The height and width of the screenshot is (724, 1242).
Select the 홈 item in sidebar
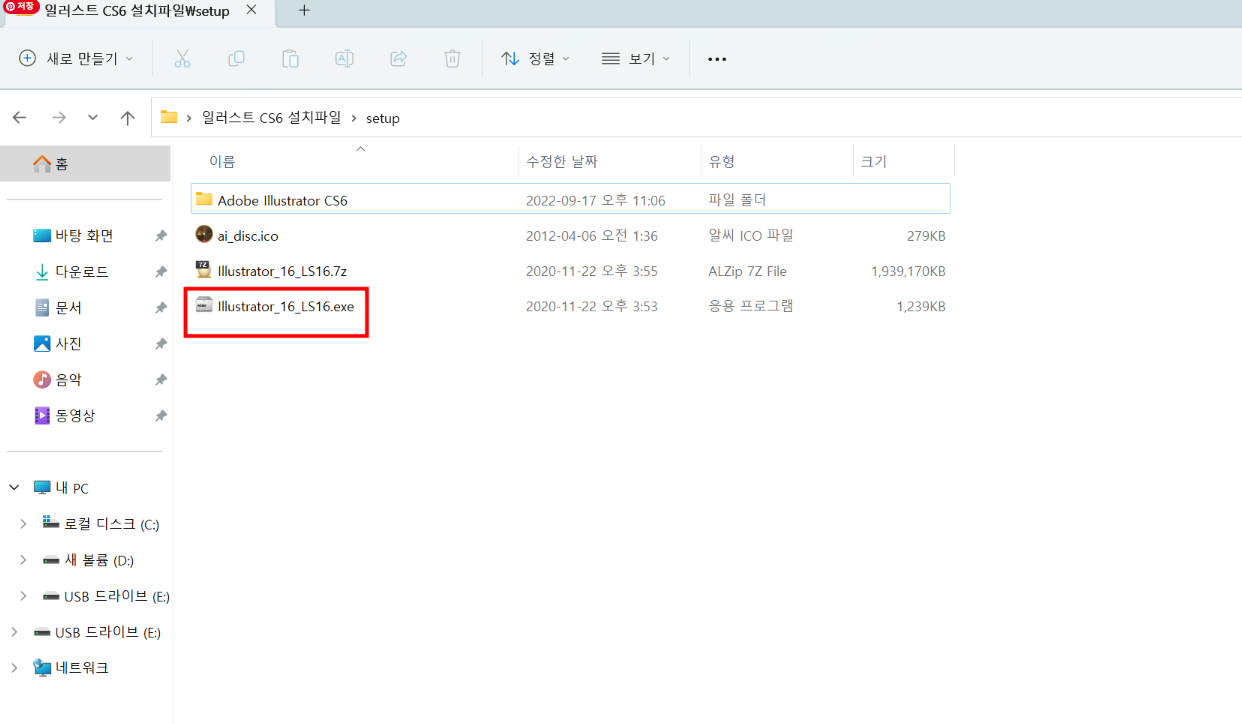[86, 163]
